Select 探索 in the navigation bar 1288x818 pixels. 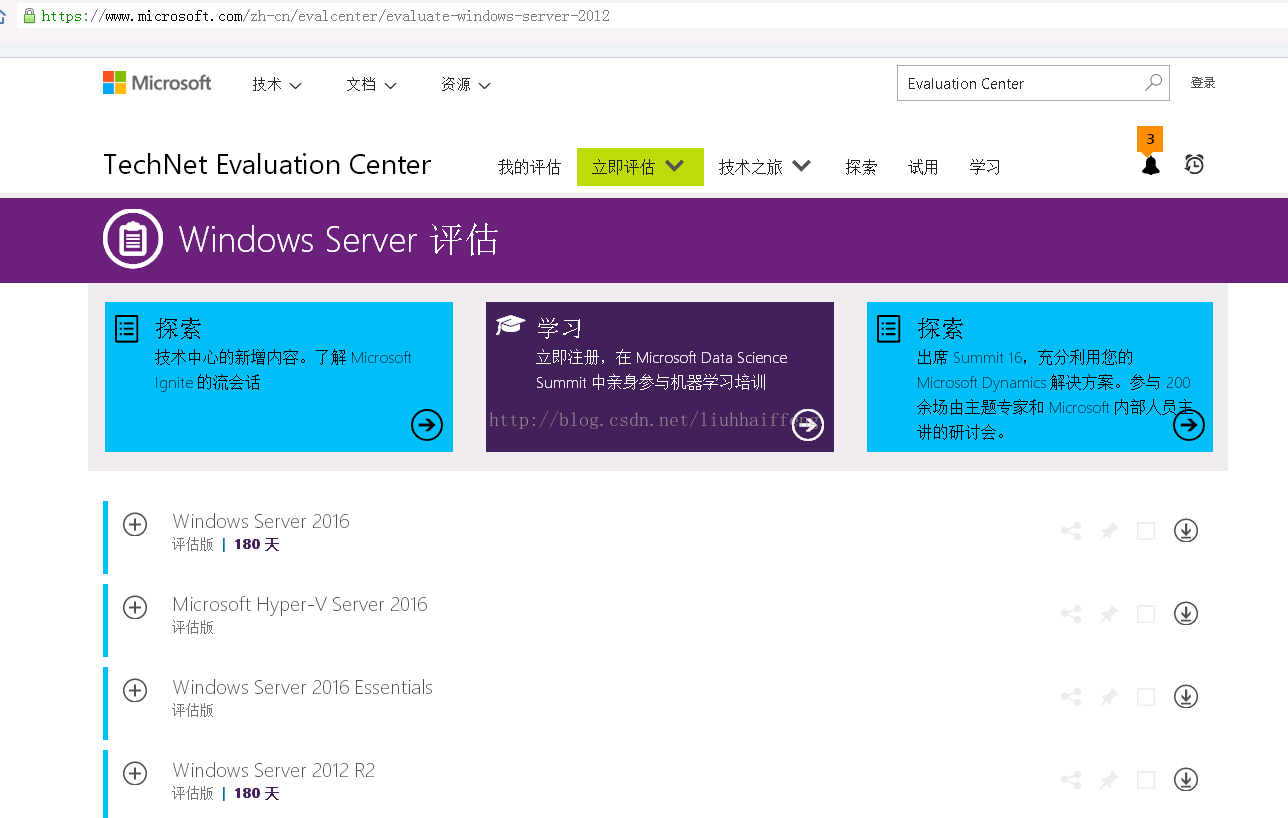pyautogui.click(x=861, y=167)
